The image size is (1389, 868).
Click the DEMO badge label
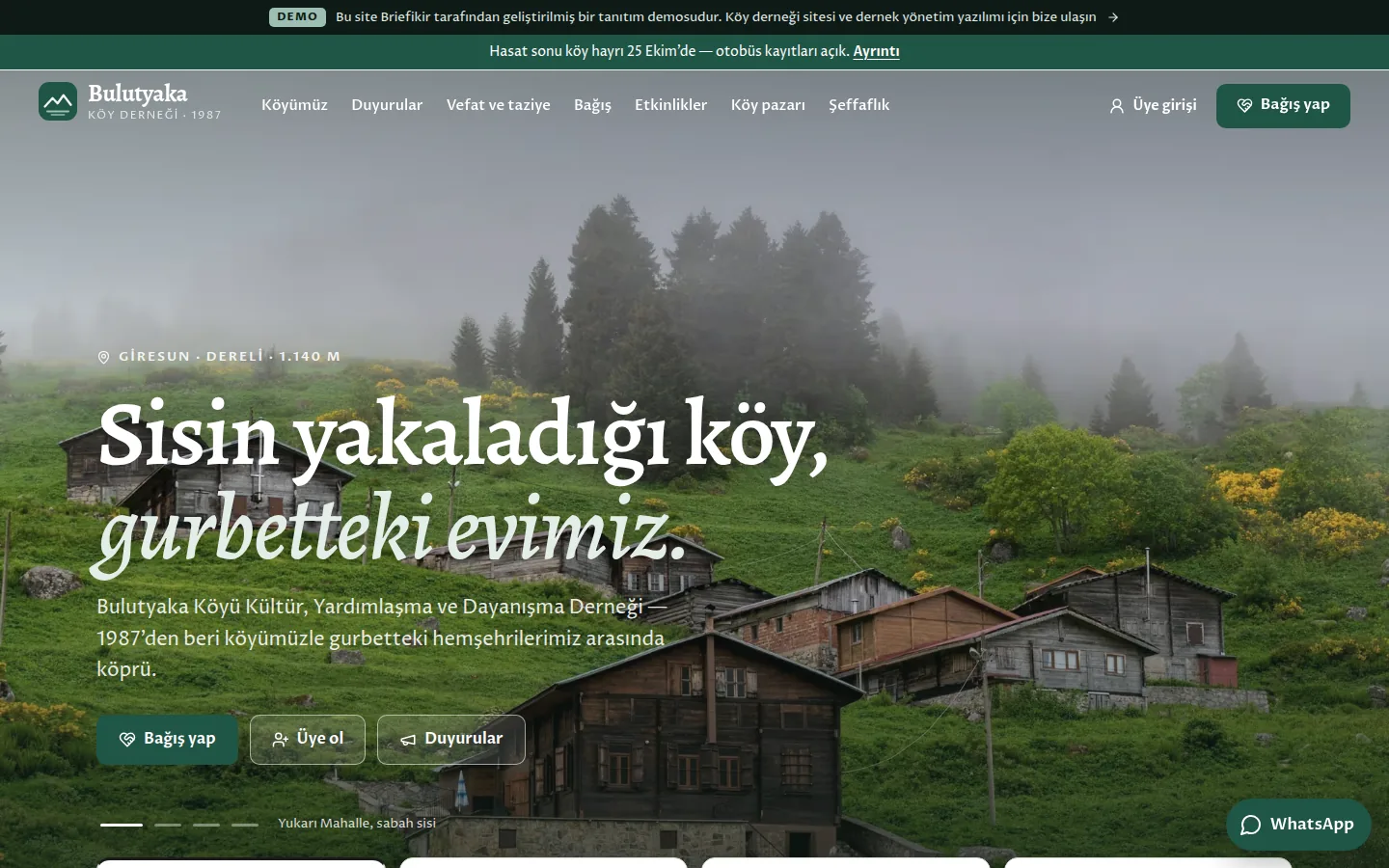point(297,17)
